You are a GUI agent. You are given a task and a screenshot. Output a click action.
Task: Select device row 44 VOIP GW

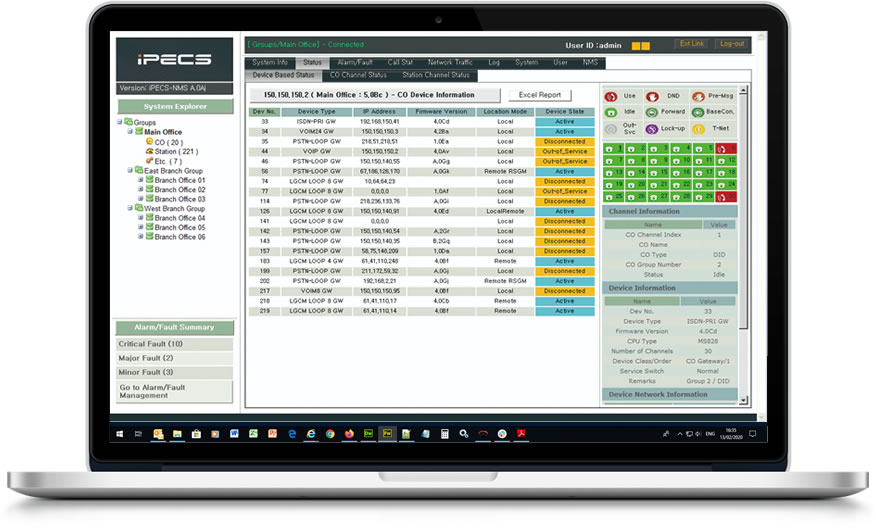(422, 151)
